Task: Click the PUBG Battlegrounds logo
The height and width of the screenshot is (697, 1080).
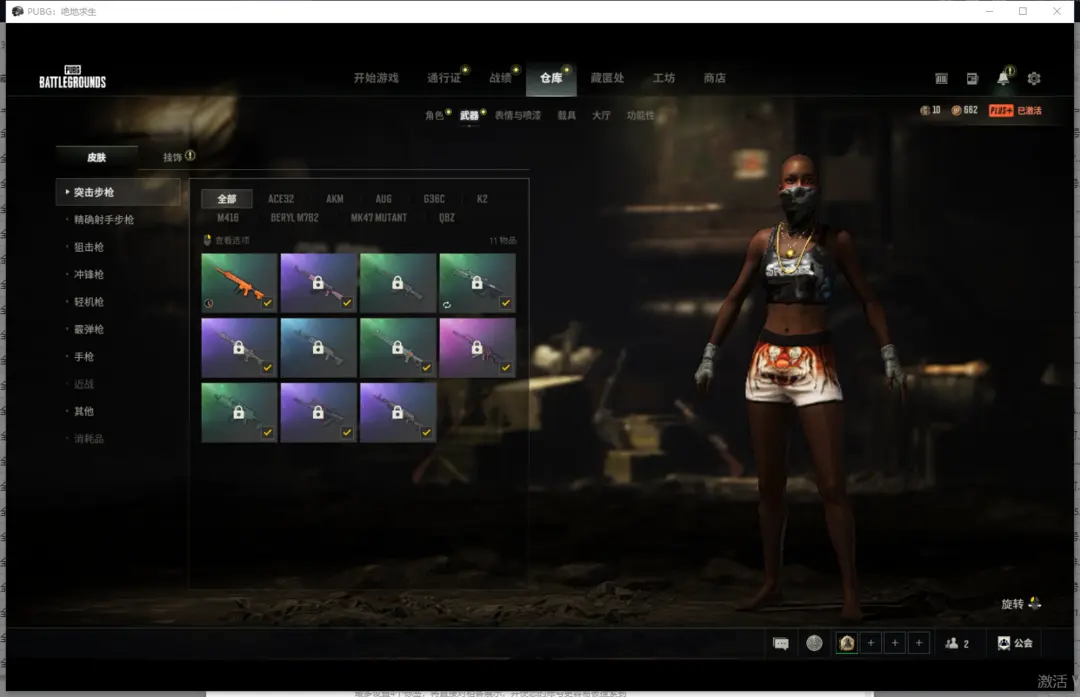Action: point(72,77)
